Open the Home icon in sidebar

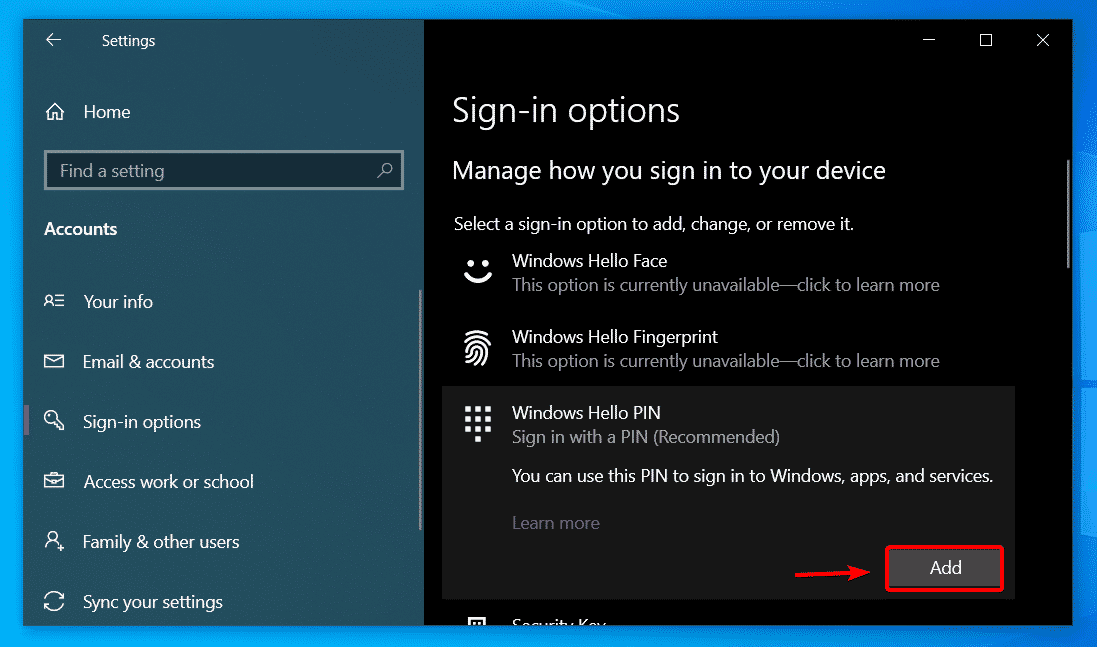pyautogui.click(x=55, y=112)
